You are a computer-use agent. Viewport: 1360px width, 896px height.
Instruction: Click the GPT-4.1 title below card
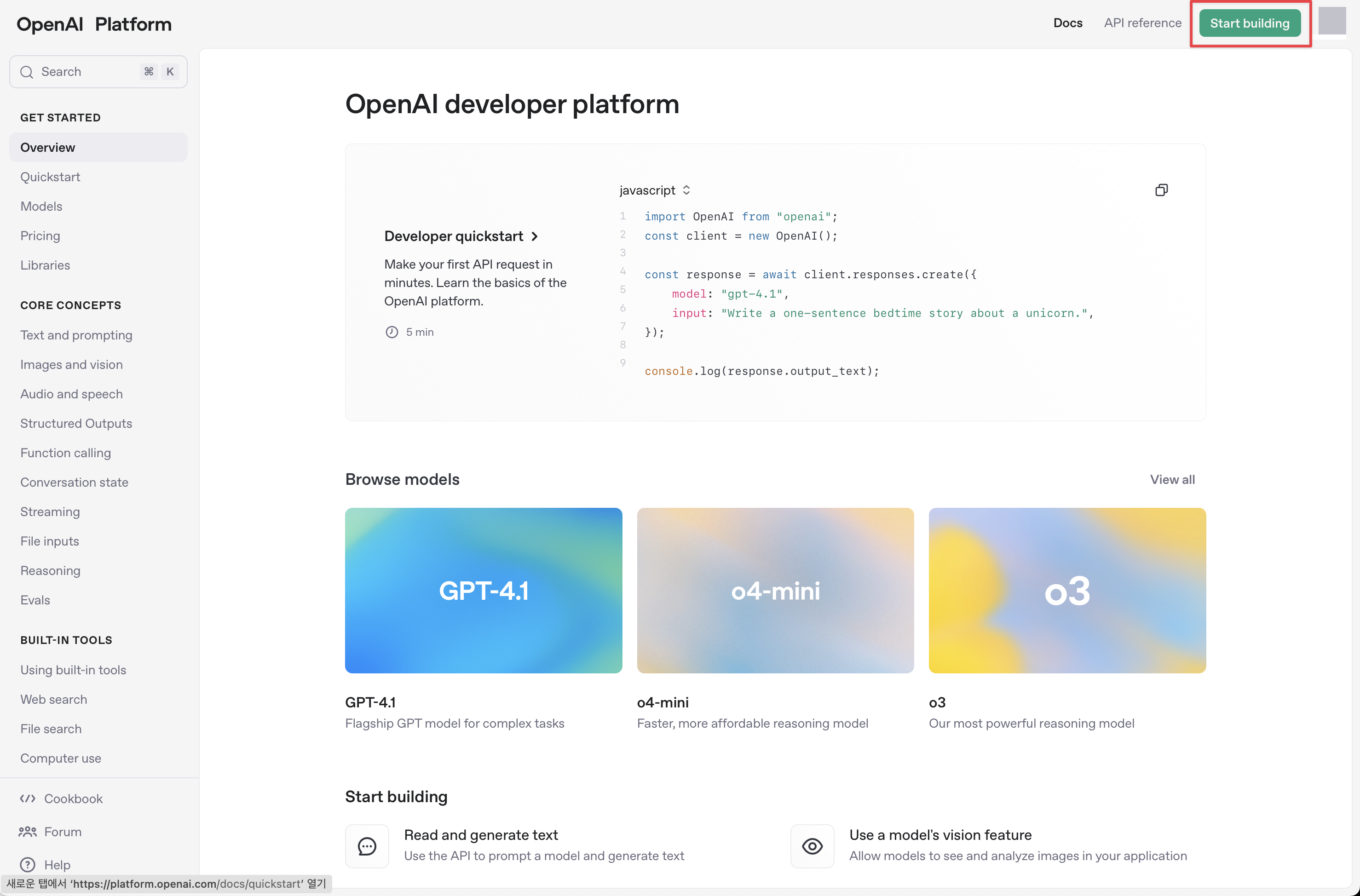point(370,702)
